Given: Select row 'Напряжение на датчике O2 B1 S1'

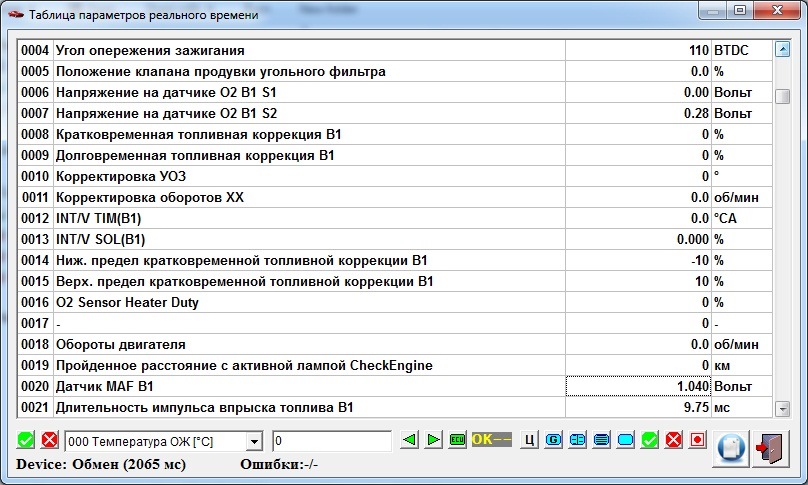Looking at the screenshot, I should pos(395,92).
